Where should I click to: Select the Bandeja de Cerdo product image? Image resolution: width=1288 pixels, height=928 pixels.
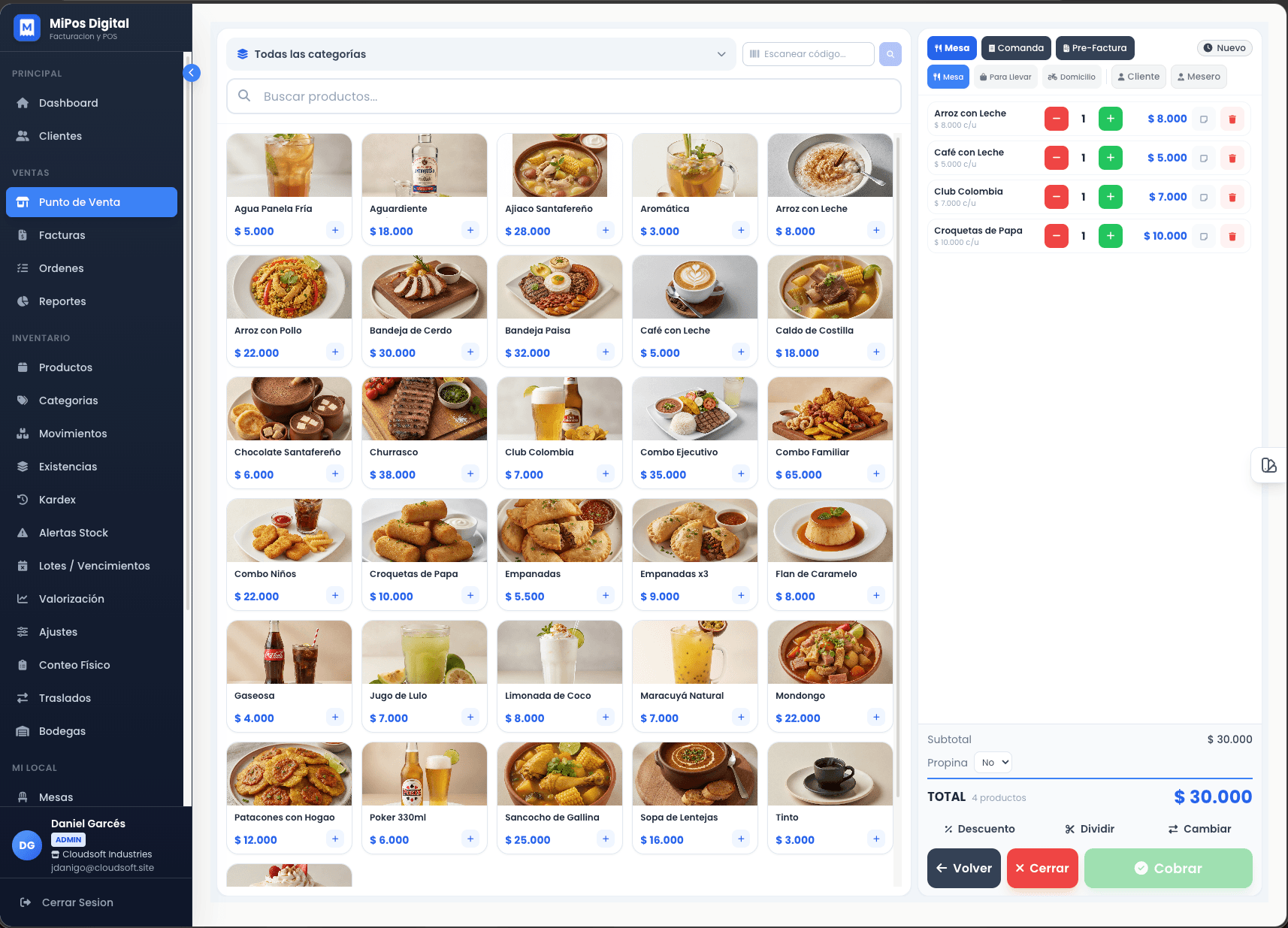(425, 287)
